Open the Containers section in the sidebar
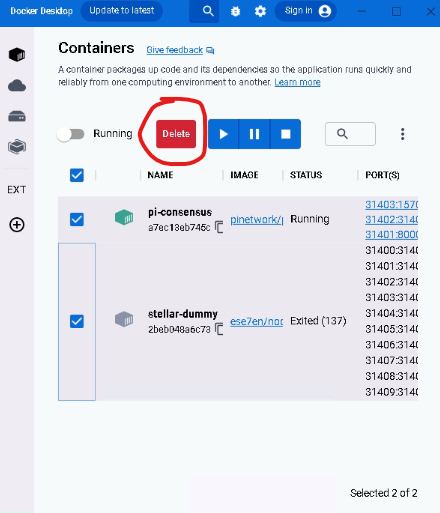The image size is (440, 513). tap(17, 55)
